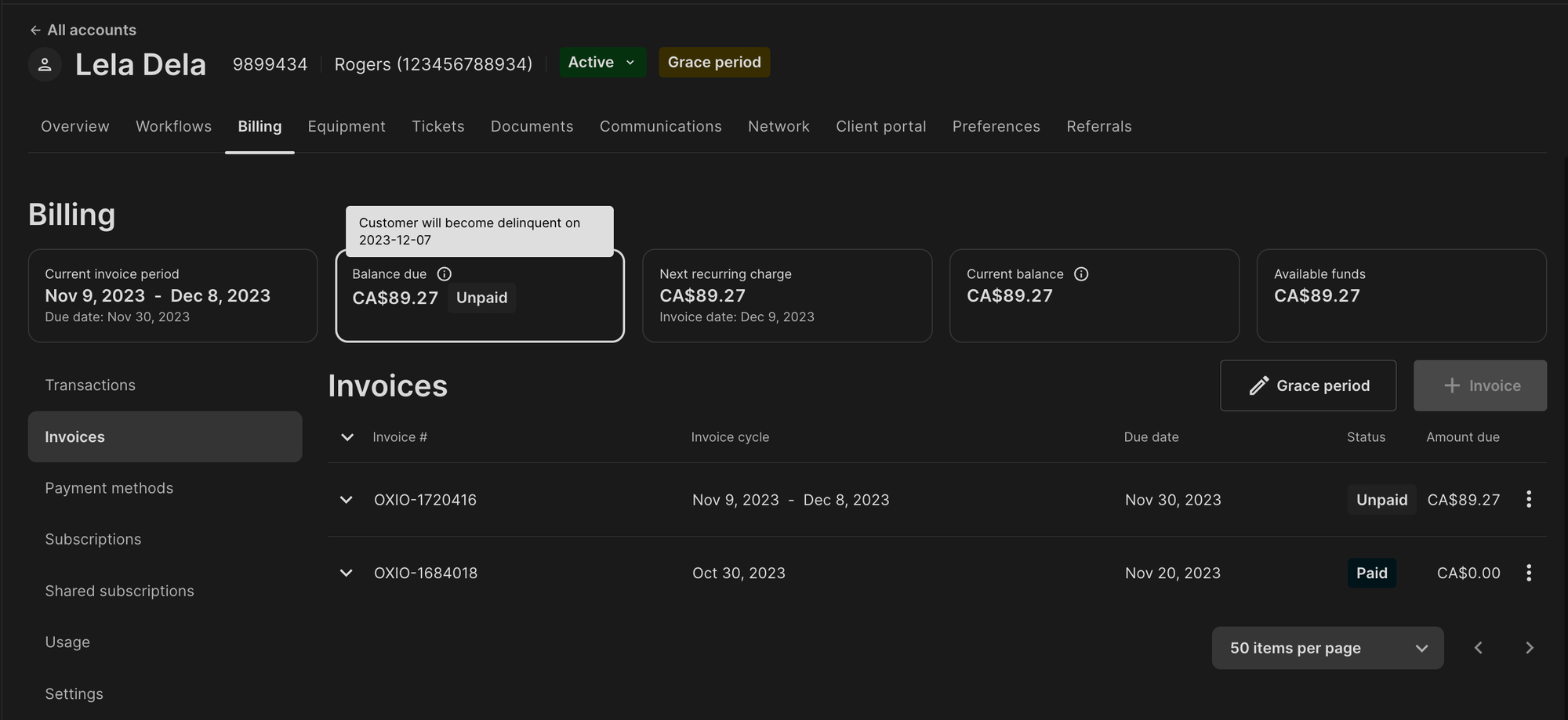Screen dimensions: 1568x720
Task: Open the Client portal tab
Action: (880, 126)
